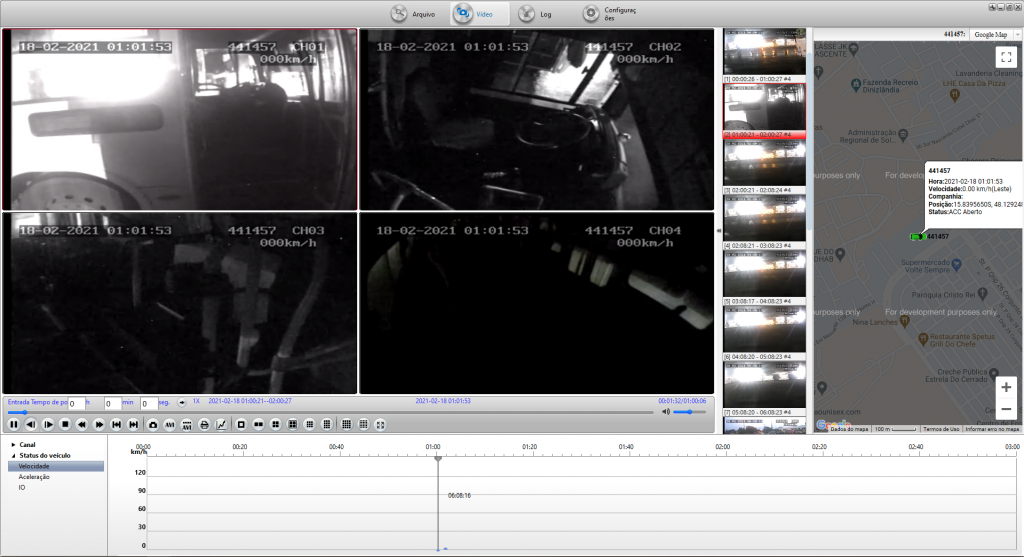Click the camera snapshot icon
The height and width of the screenshot is (557, 1024).
tap(153, 425)
